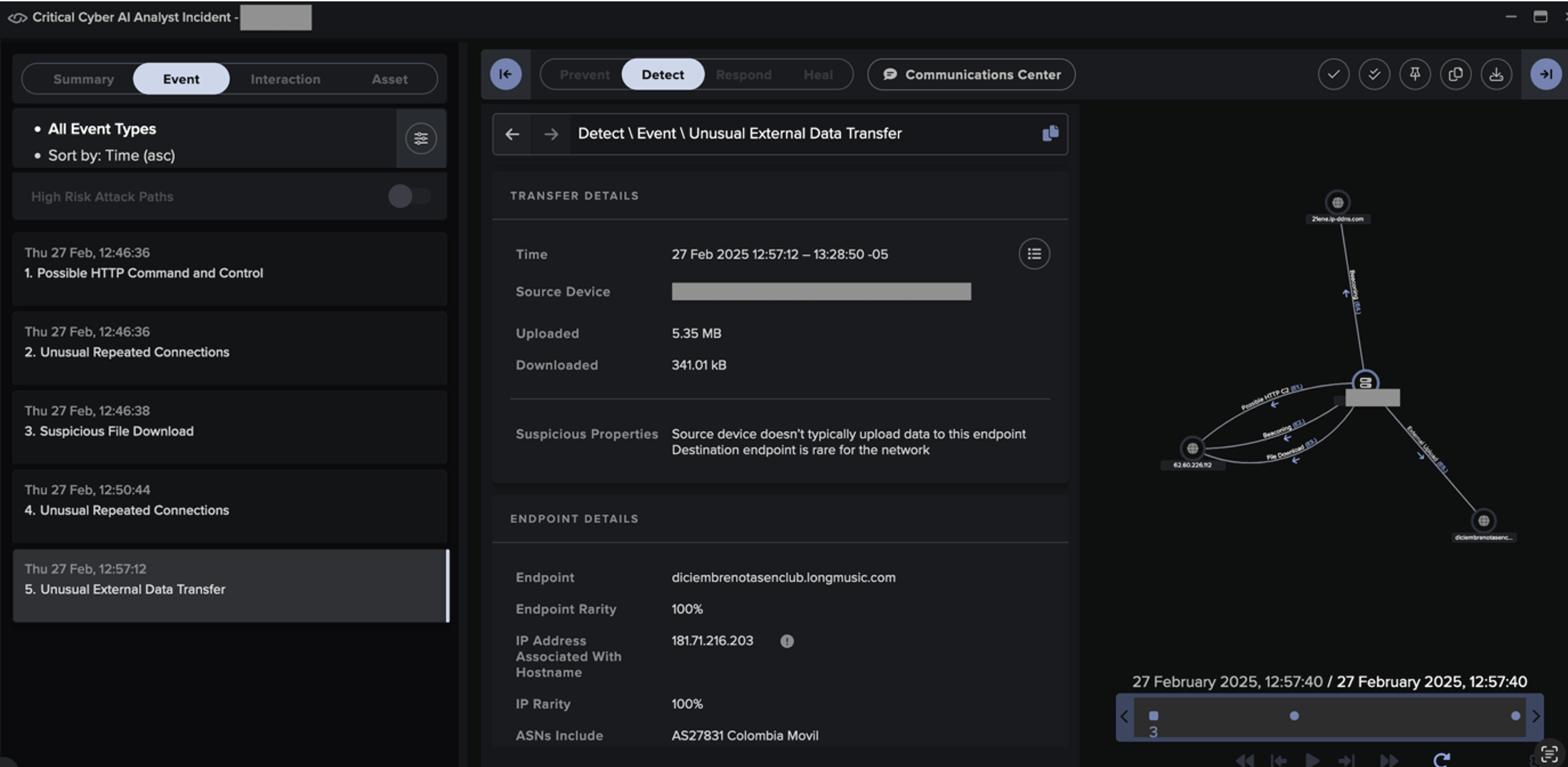Screen dimensions: 1568x767
Task: Open the Communications Center button
Action: pos(971,75)
